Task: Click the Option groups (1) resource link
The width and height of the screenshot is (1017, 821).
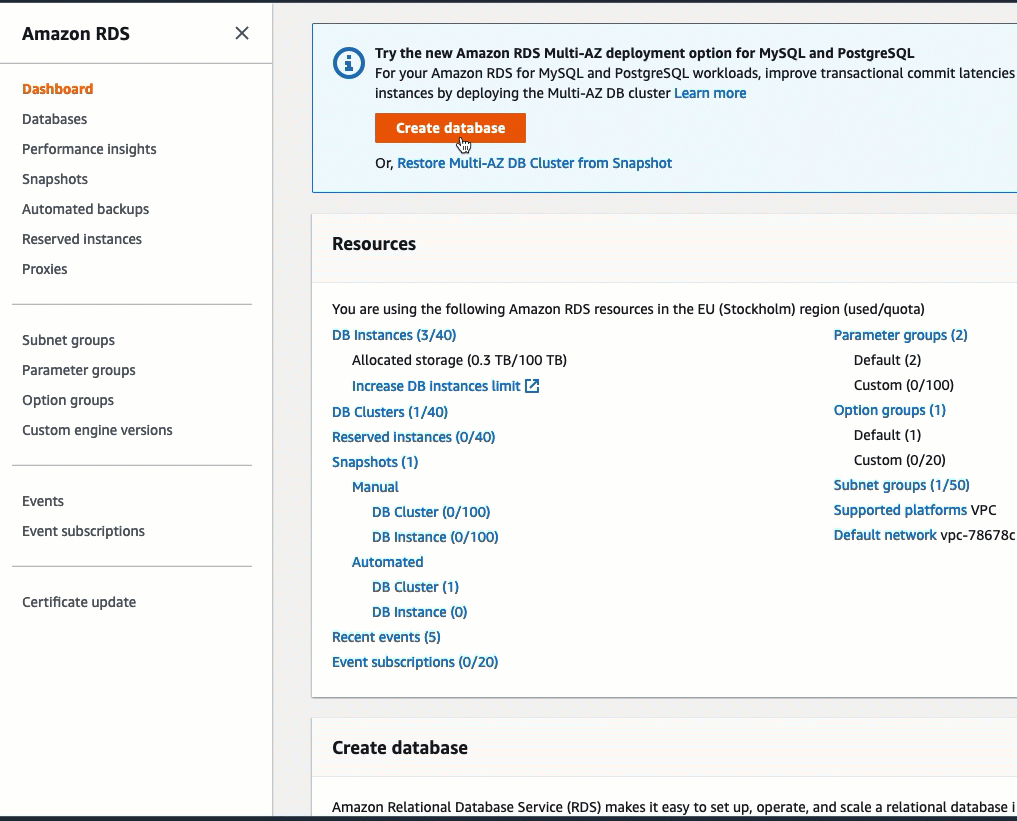Action: point(889,410)
